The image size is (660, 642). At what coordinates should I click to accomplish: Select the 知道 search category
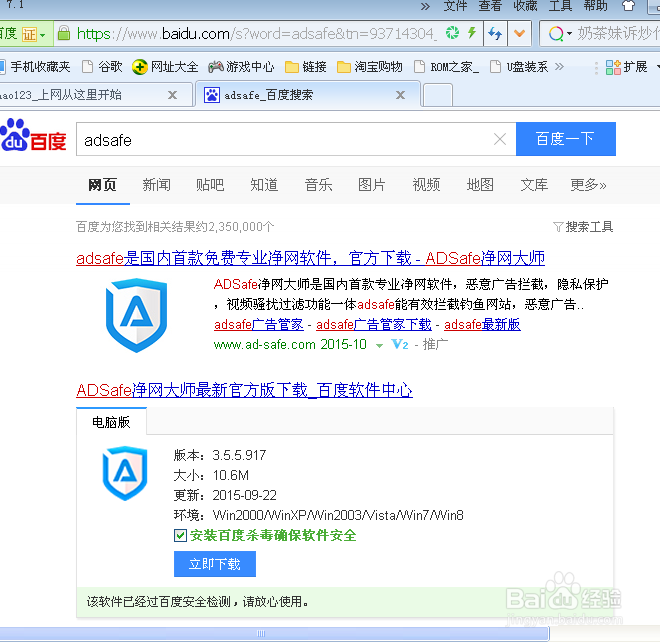click(264, 184)
